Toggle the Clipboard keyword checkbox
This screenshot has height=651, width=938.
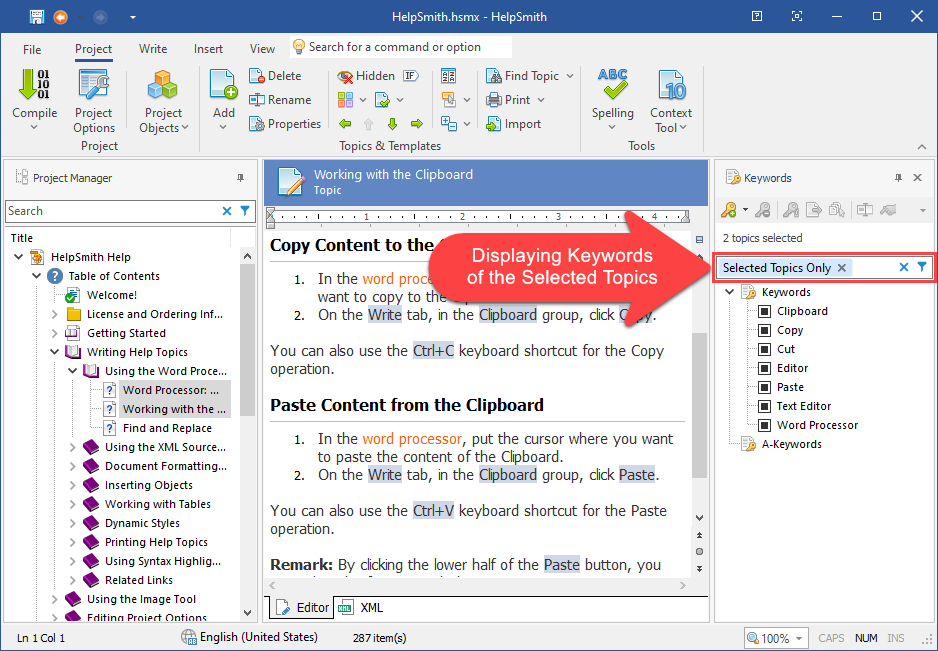coord(765,311)
